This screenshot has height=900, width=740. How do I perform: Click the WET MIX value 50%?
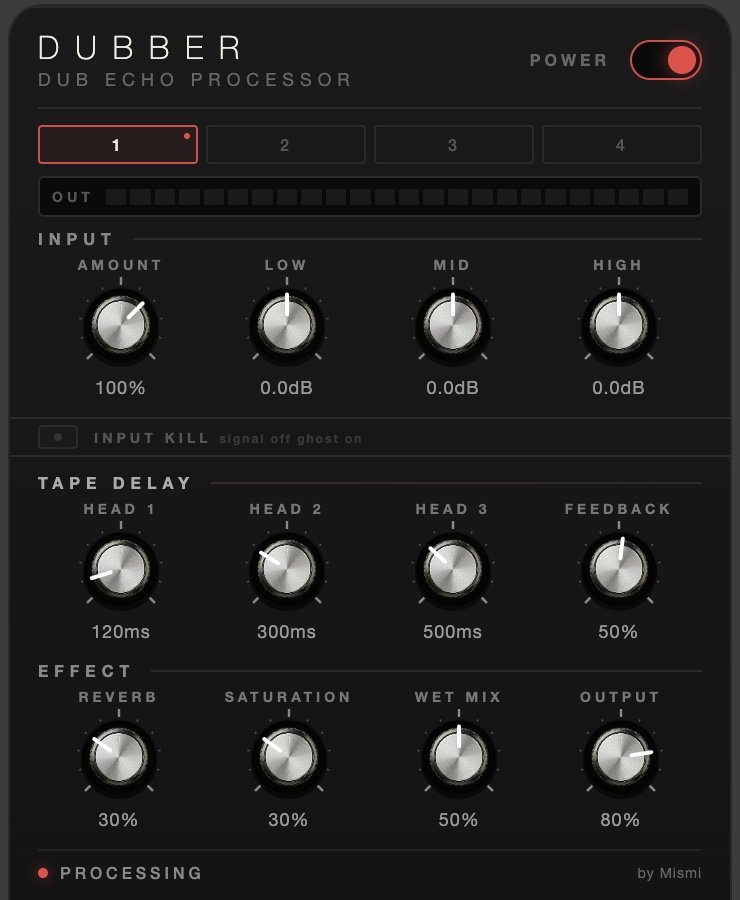point(458,820)
